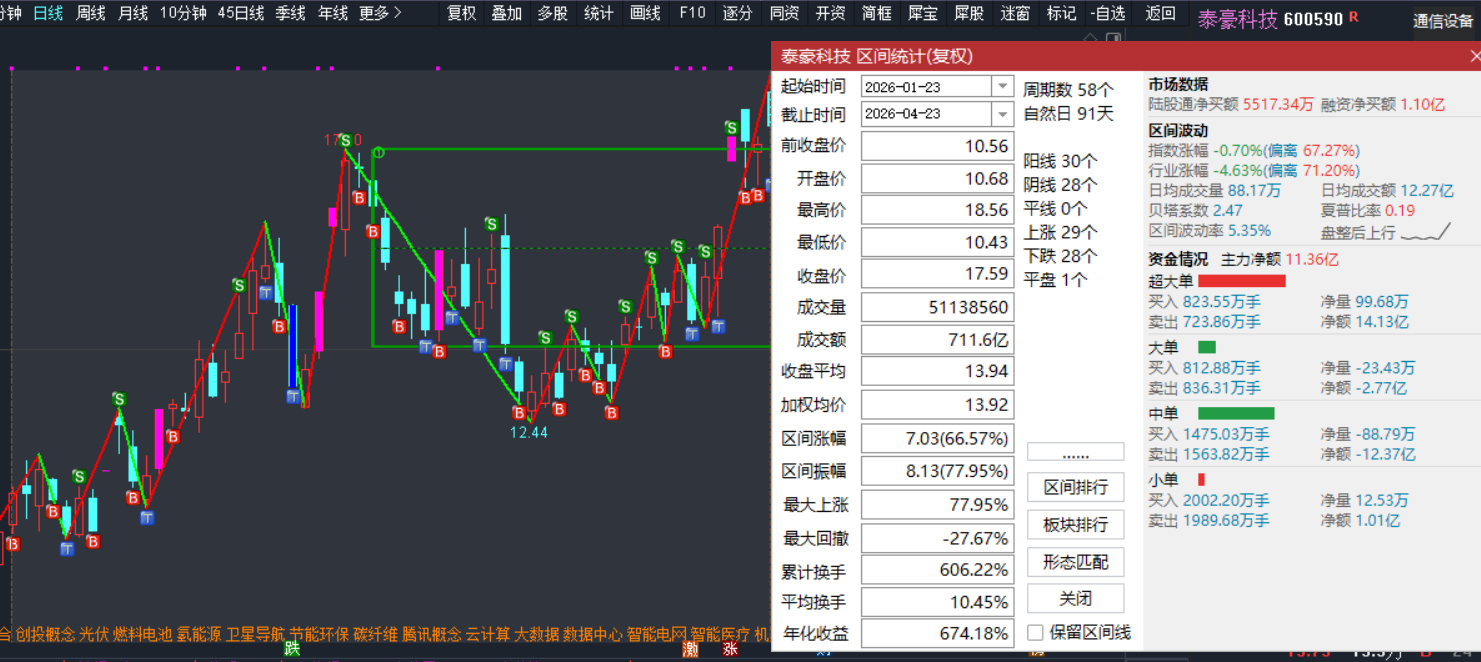The height and width of the screenshot is (662, 1481).
Task: Click the 节能环保 concept tag
Action: click(320, 634)
